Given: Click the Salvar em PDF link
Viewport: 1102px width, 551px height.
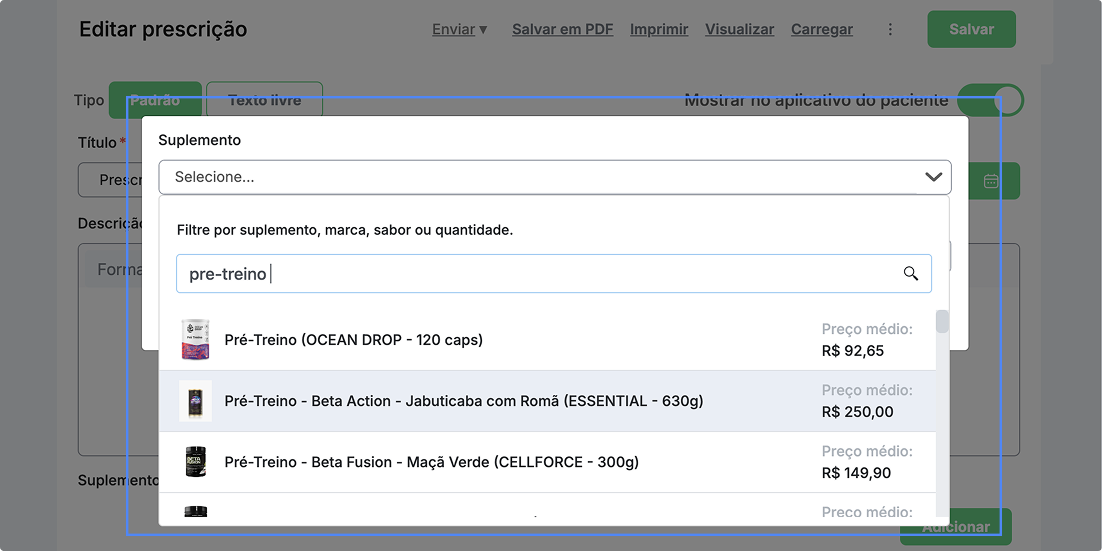Looking at the screenshot, I should [x=562, y=30].
